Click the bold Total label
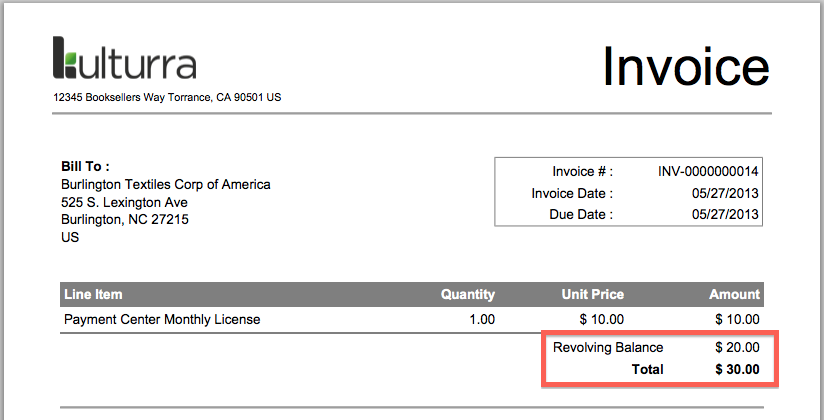 pyautogui.click(x=646, y=369)
